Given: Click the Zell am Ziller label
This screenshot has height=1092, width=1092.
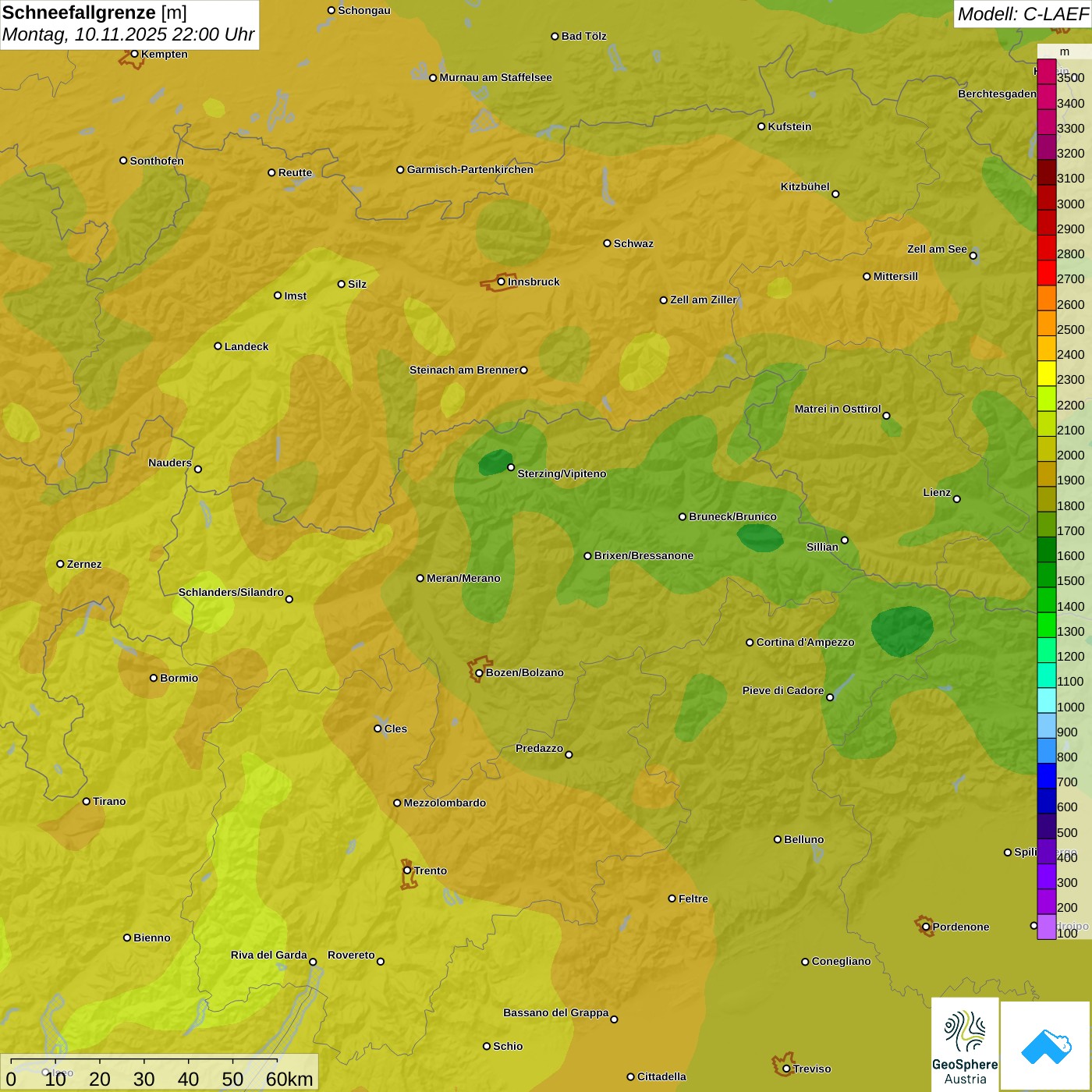Looking at the screenshot, I should tap(704, 300).
